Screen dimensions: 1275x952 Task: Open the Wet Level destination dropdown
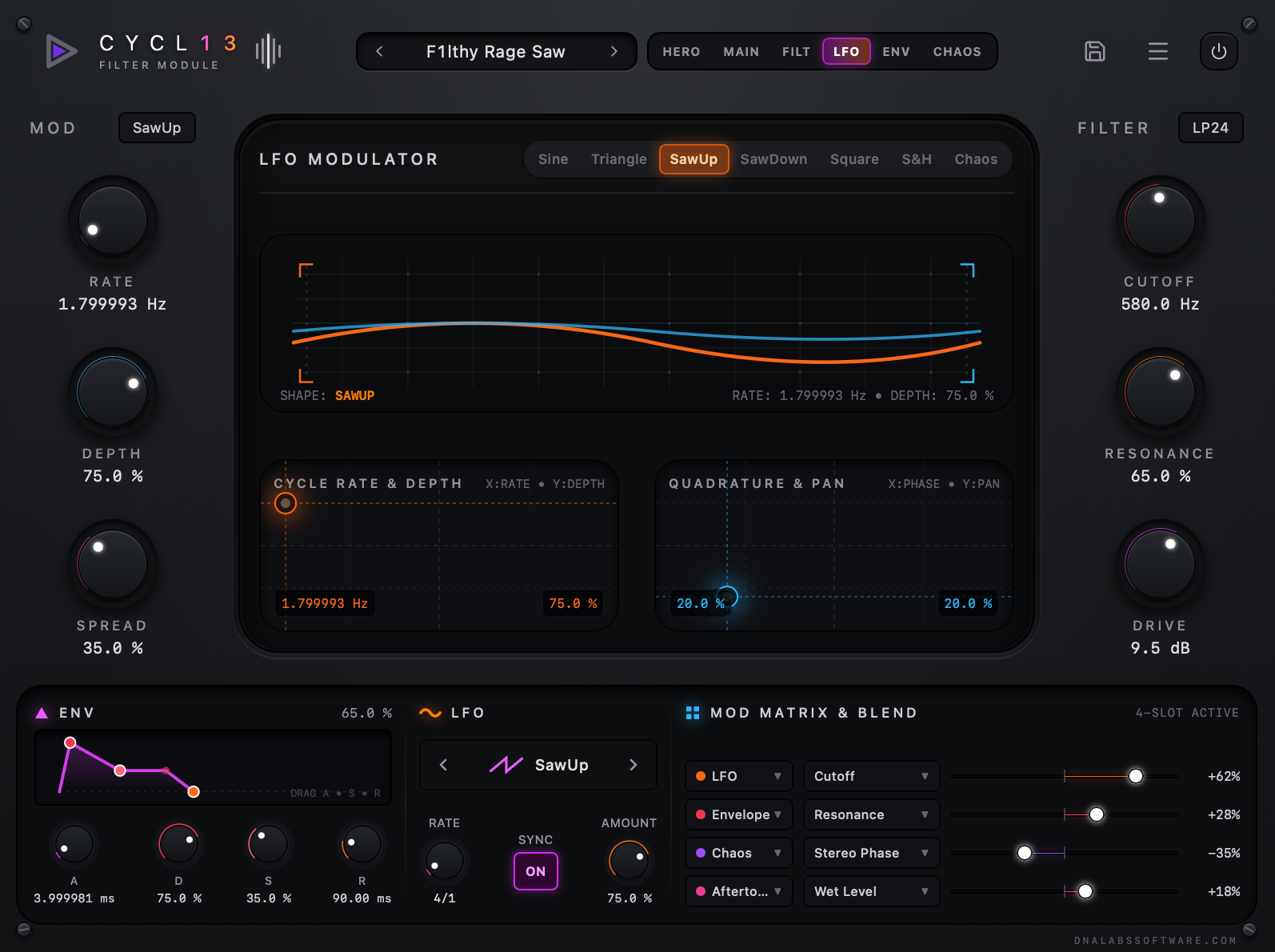tap(872, 891)
